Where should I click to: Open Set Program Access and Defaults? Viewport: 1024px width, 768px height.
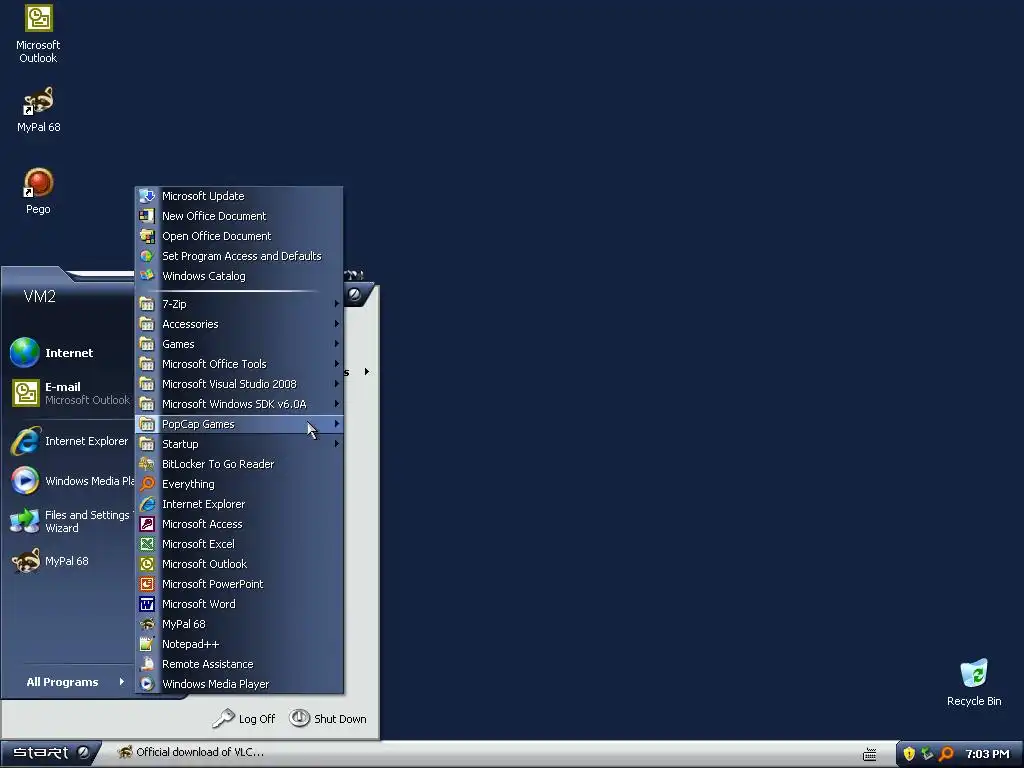[238, 256]
